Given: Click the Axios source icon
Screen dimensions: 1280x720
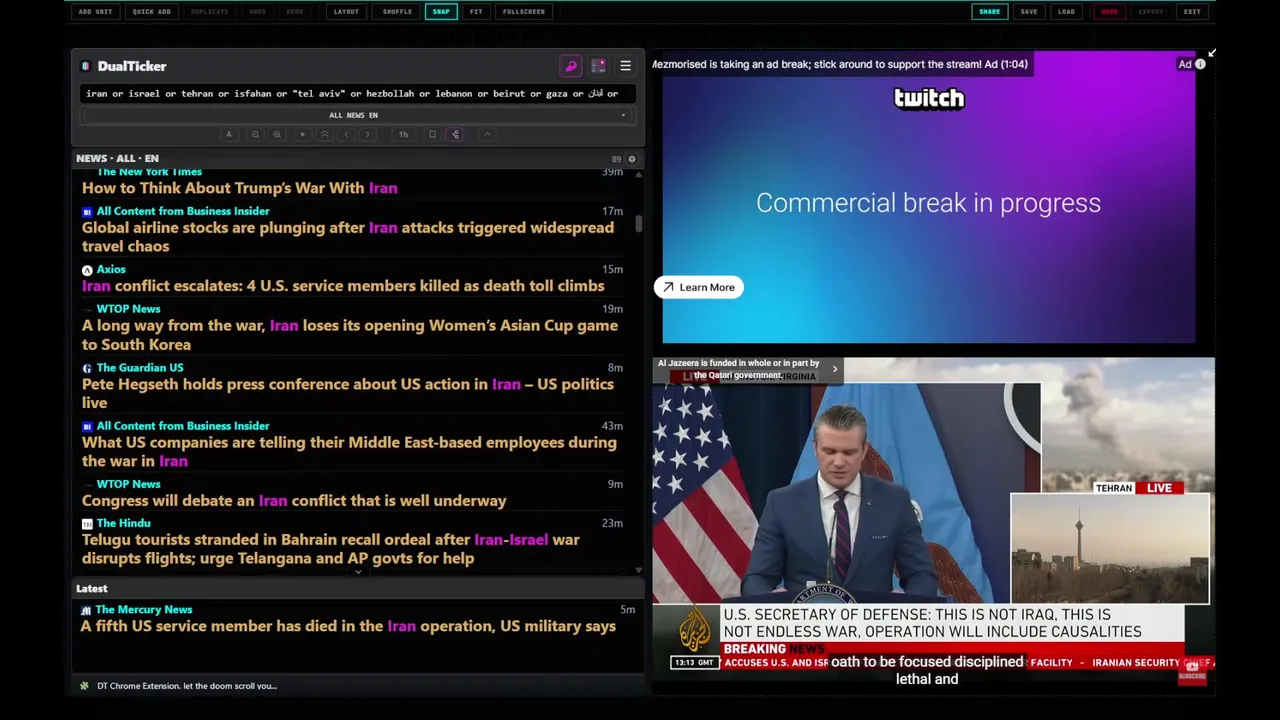Looking at the screenshot, I should pos(87,270).
